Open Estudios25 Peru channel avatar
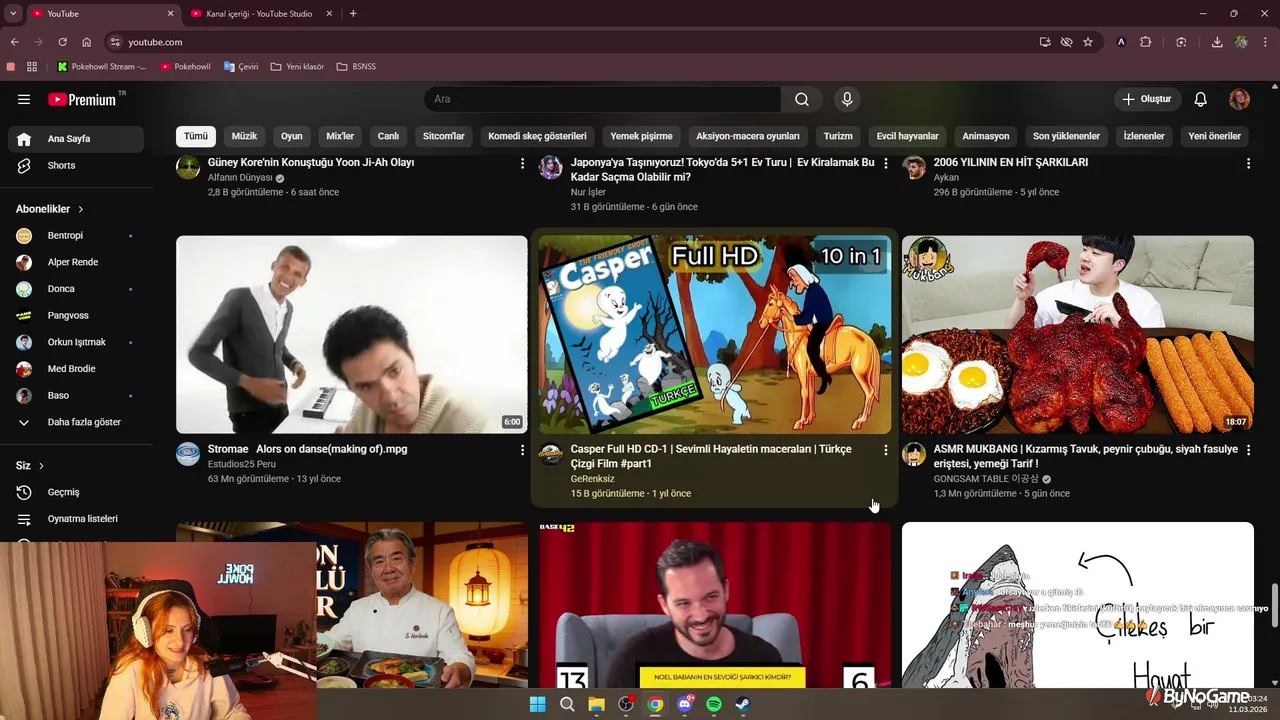 (188, 454)
